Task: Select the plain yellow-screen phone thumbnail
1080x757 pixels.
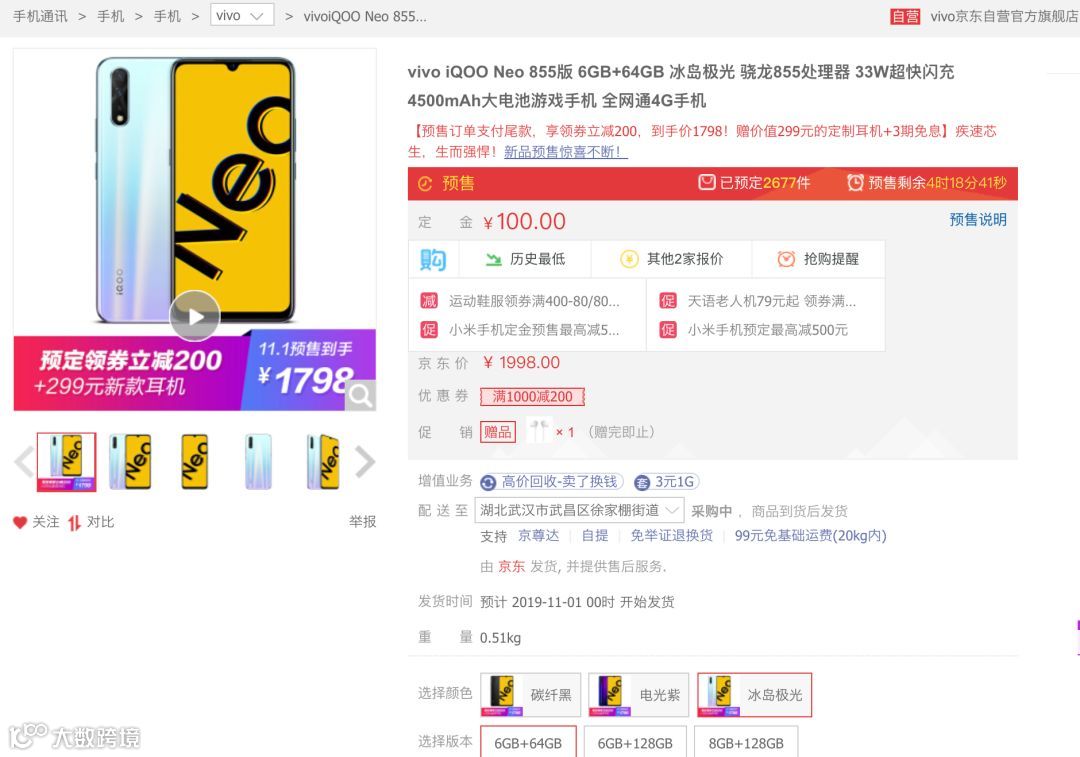Action: 194,462
